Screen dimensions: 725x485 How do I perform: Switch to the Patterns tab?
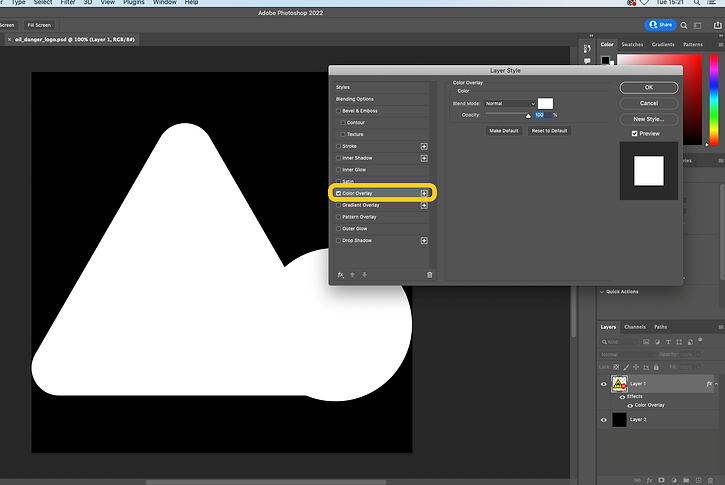[693, 45]
